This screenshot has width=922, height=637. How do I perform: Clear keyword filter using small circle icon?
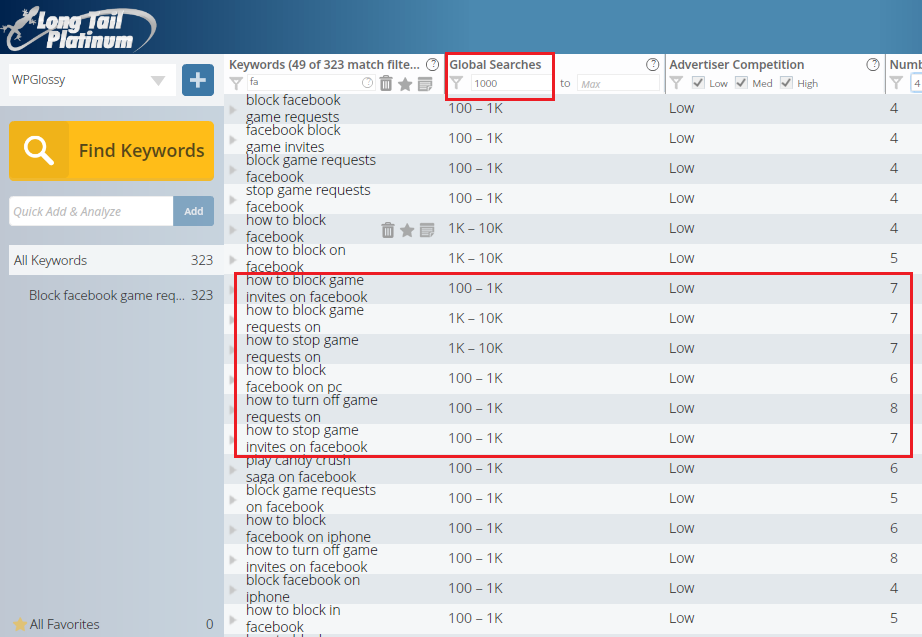(368, 83)
